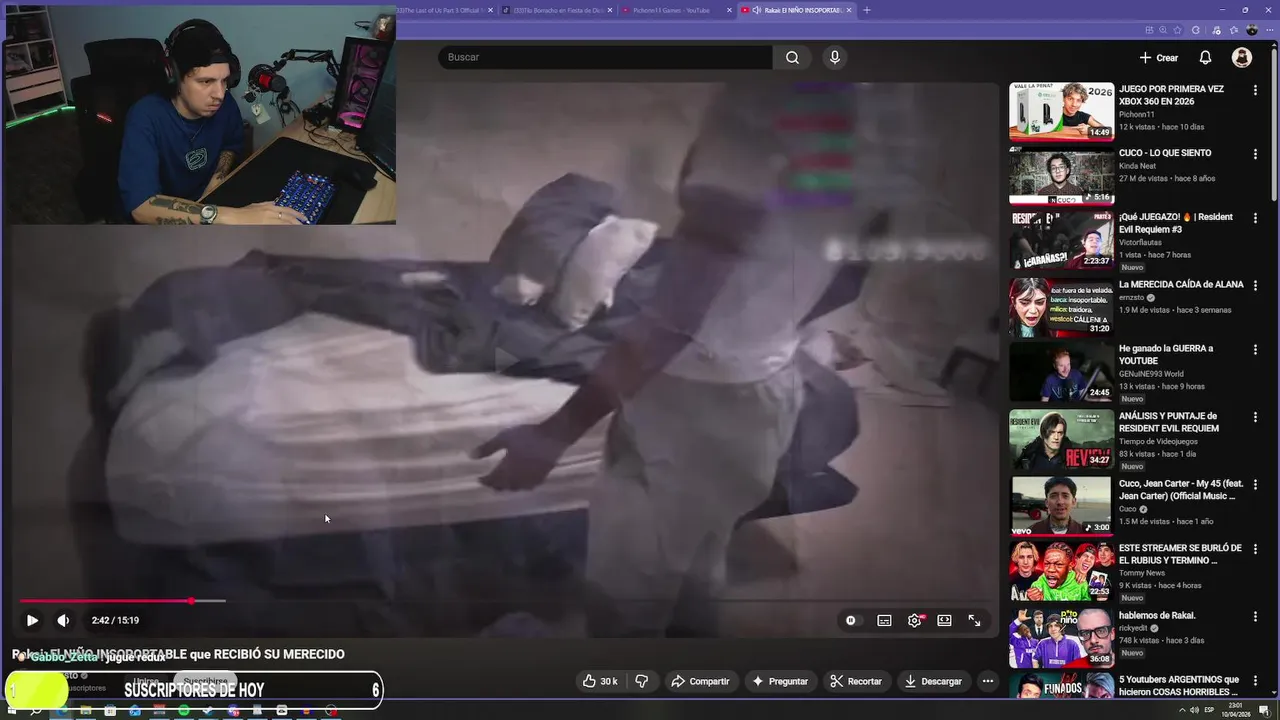Click the Recortar clip button
The width and height of the screenshot is (1280, 720).
[856, 681]
